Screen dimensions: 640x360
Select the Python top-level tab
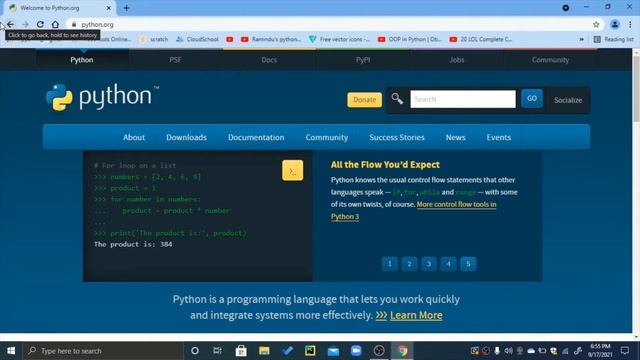coord(82,60)
